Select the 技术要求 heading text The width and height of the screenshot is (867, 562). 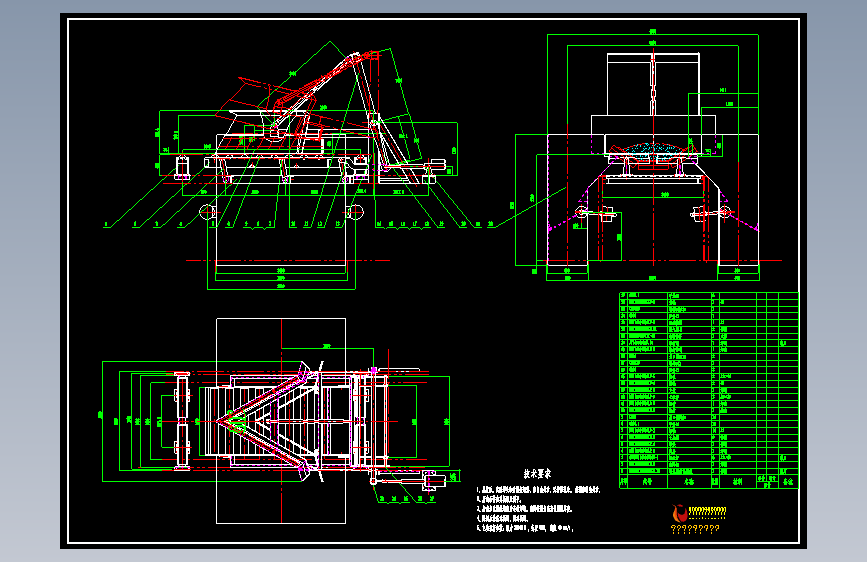pyautogui.click(x=537, y=474)
